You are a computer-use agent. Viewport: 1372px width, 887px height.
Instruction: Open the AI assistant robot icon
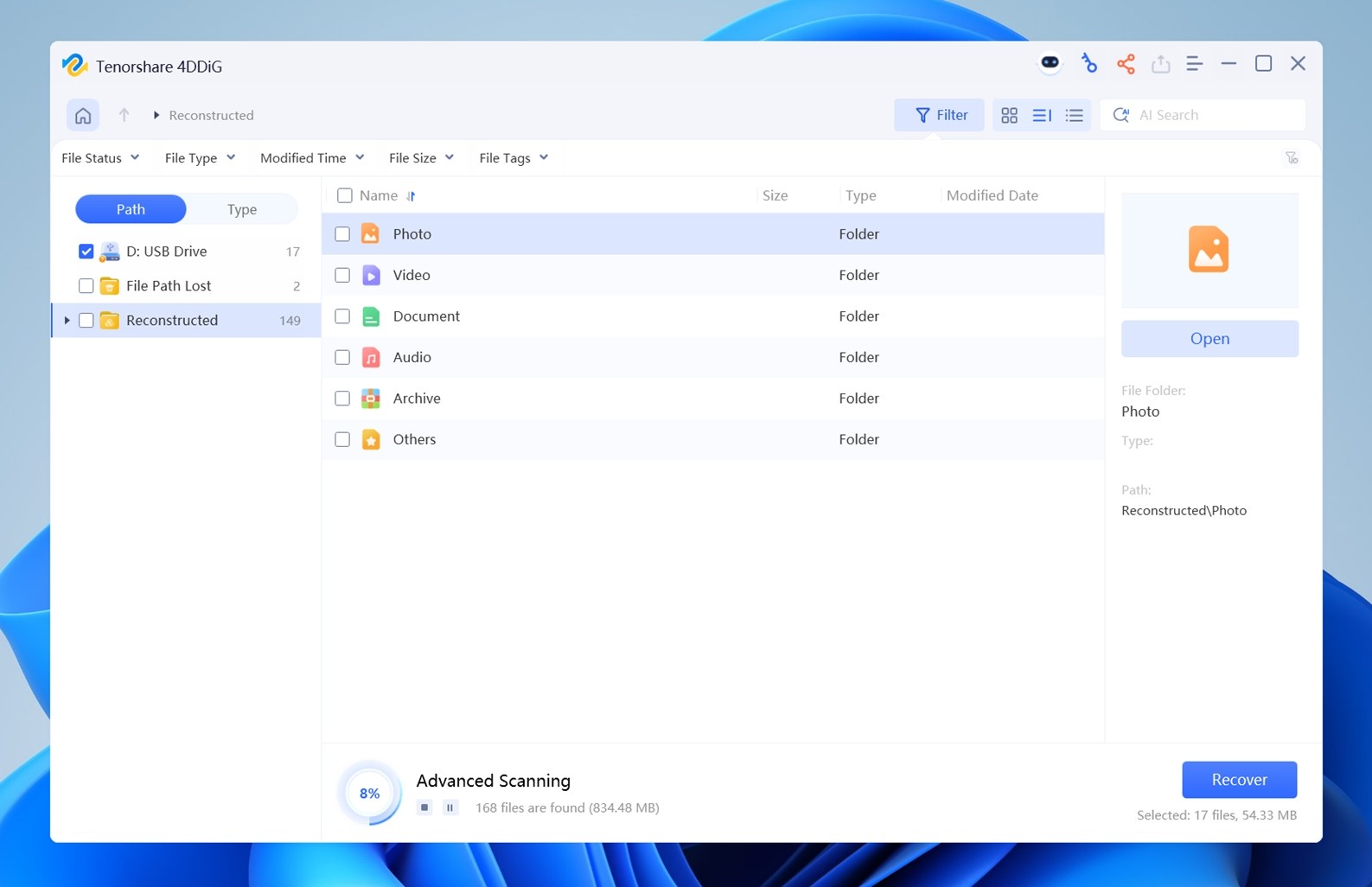tap(1050, 64)
